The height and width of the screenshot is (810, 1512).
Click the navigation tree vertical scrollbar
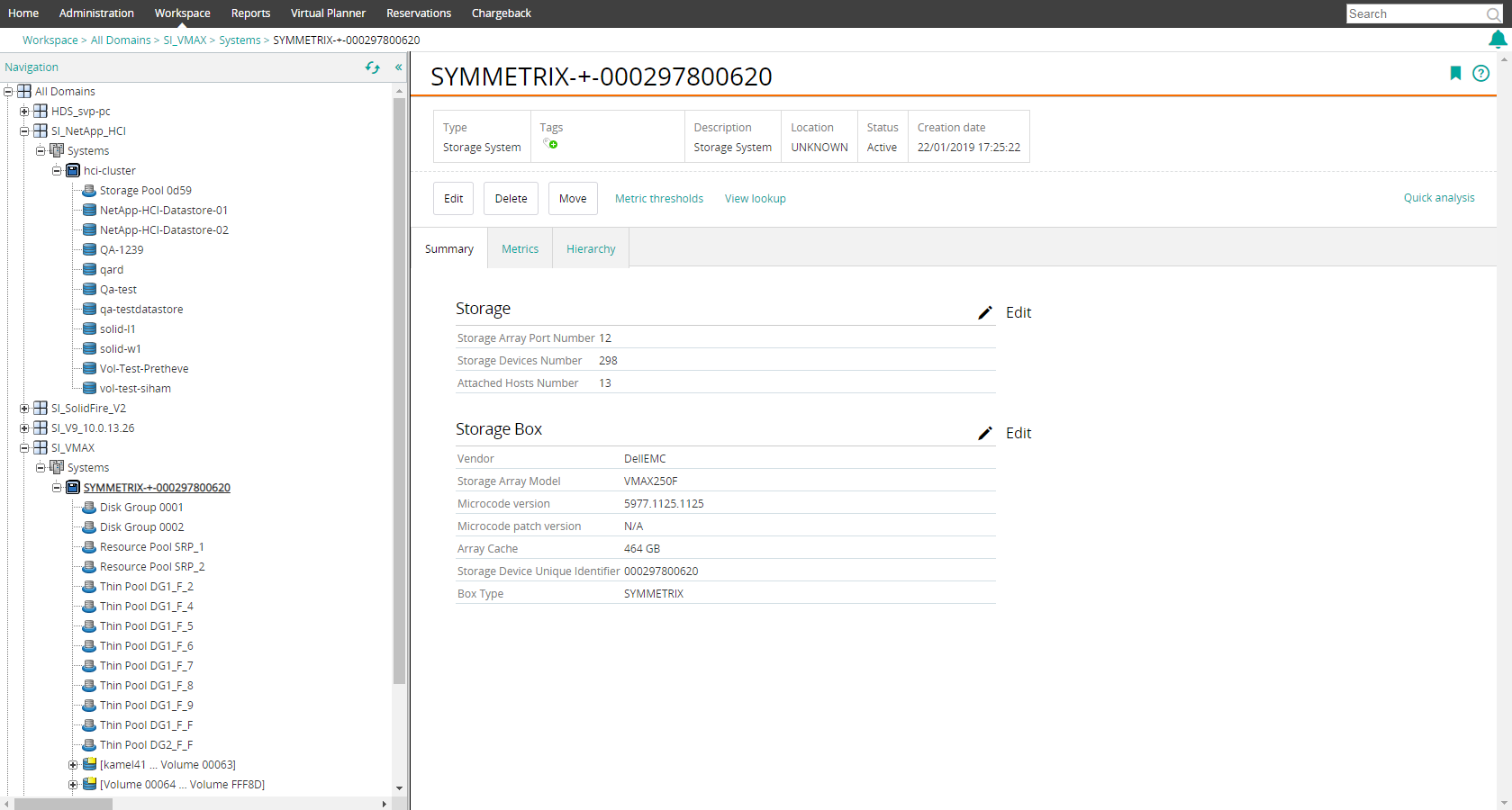pyautogui.click(x=399, y=391)
